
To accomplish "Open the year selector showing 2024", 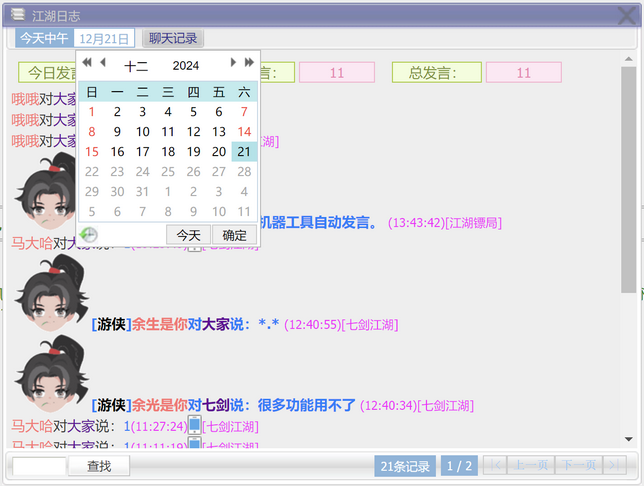I will 185,66.
